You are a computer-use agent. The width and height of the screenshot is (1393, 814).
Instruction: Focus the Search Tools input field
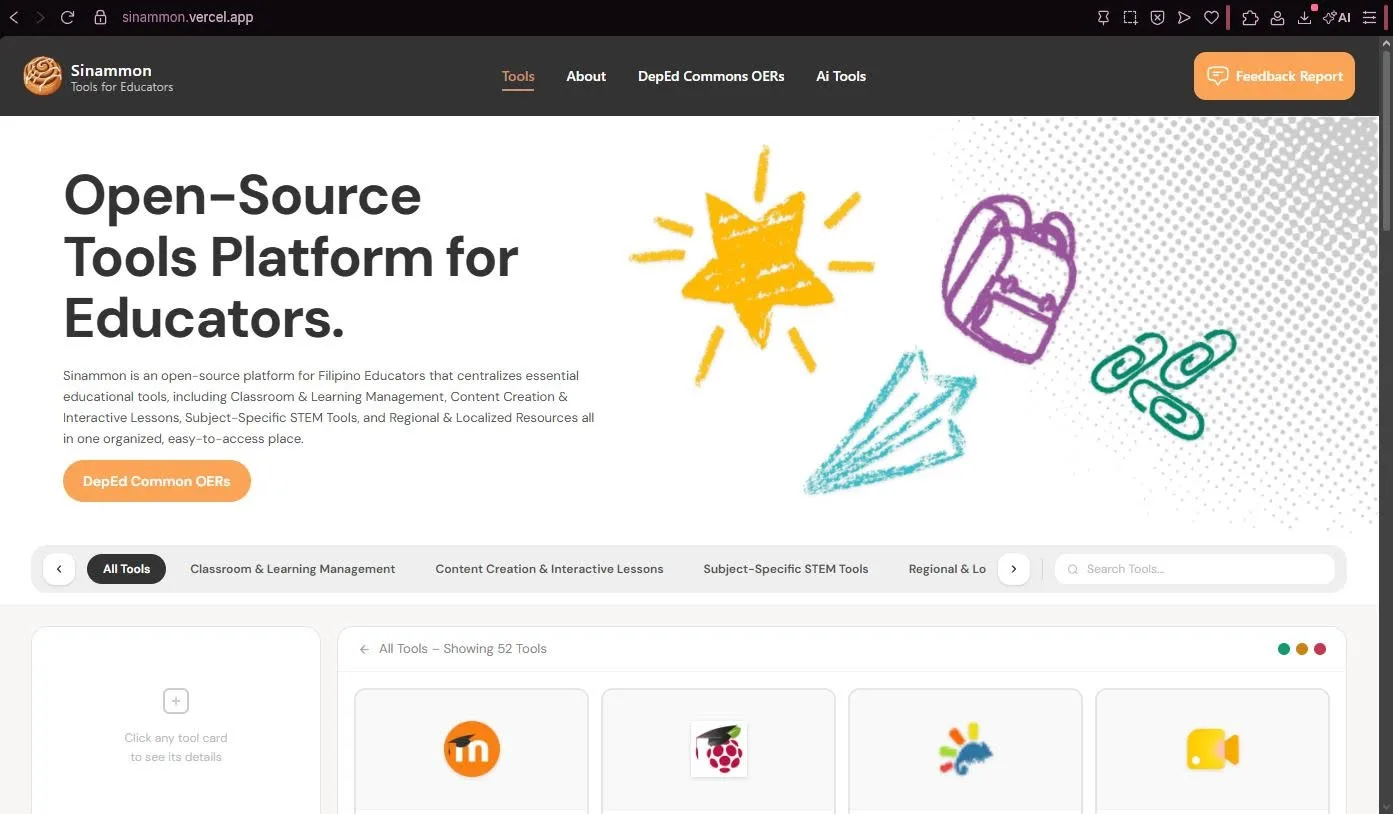coord(1195,569)
